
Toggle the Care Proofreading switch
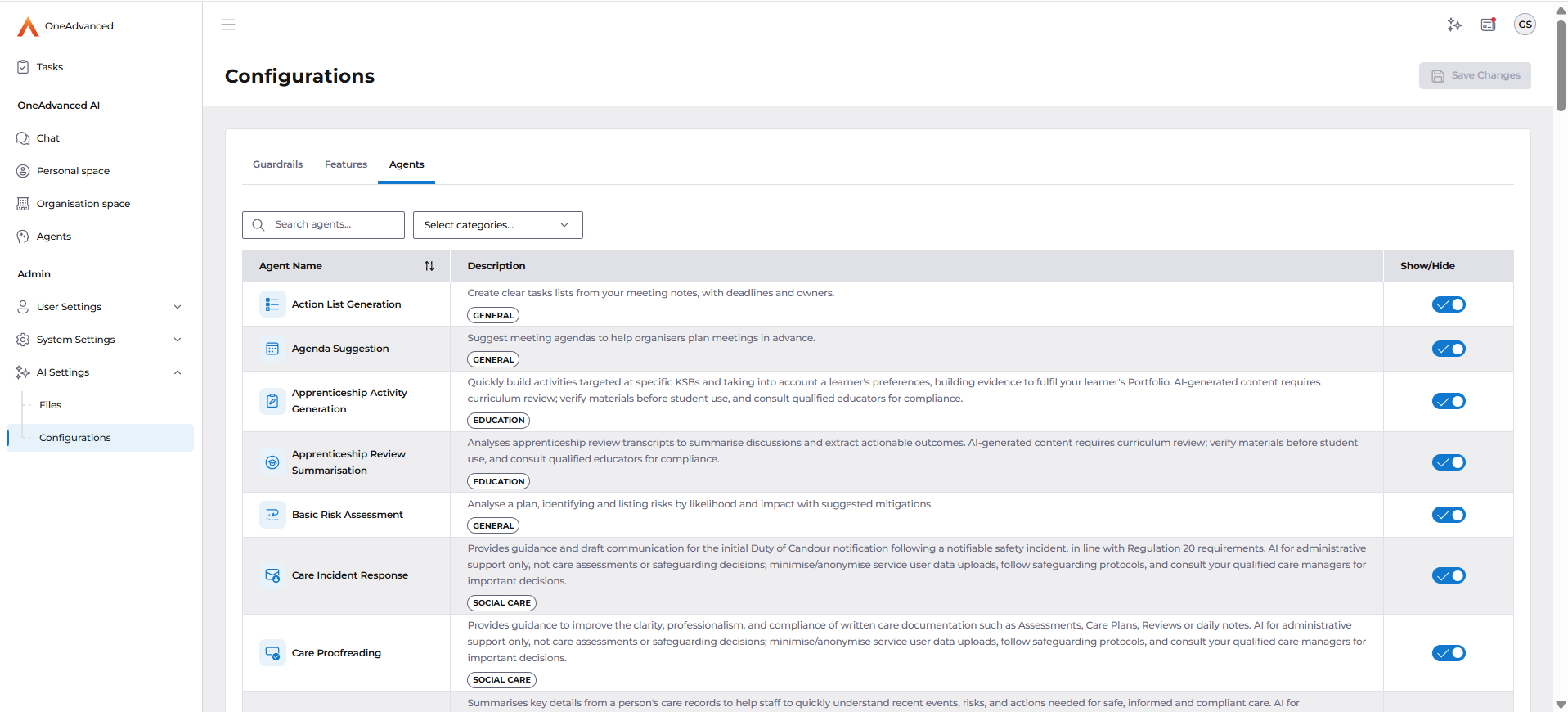coord(1449,653)
